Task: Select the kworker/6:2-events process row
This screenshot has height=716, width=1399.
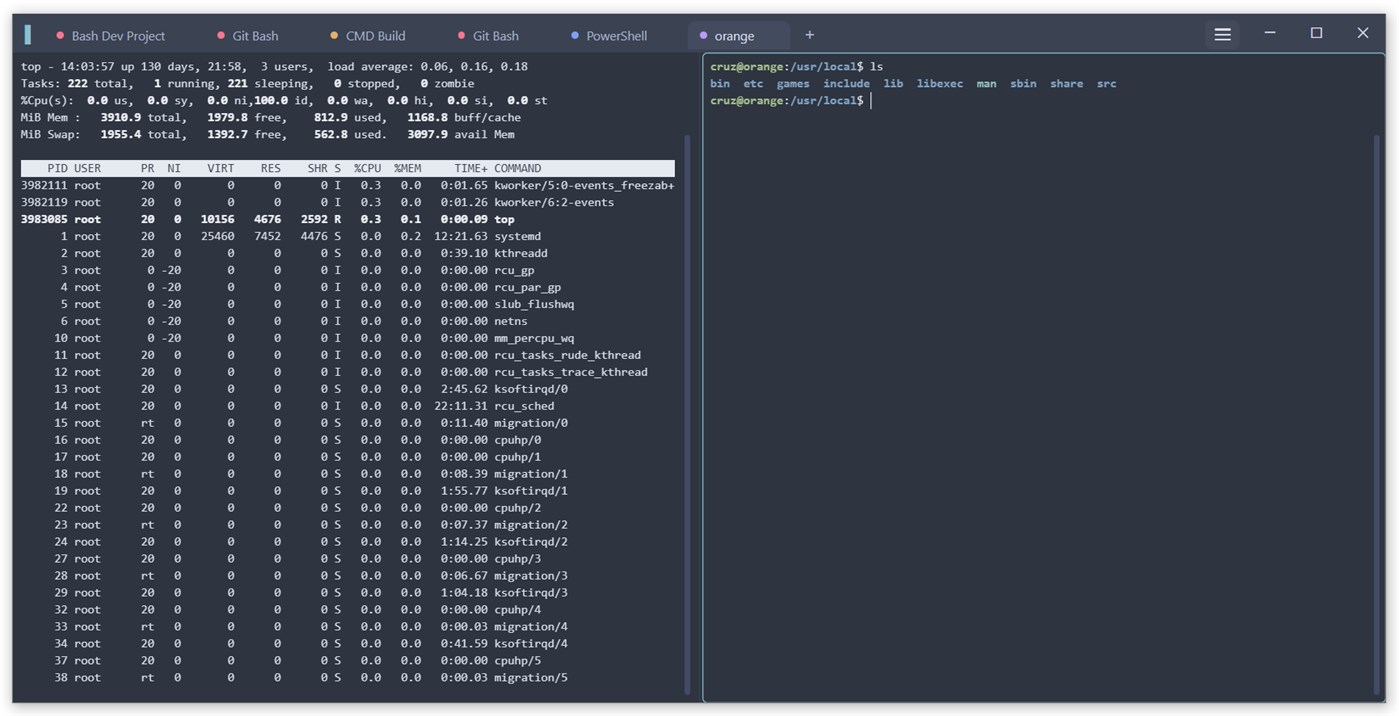Action: tap(347, 203)
